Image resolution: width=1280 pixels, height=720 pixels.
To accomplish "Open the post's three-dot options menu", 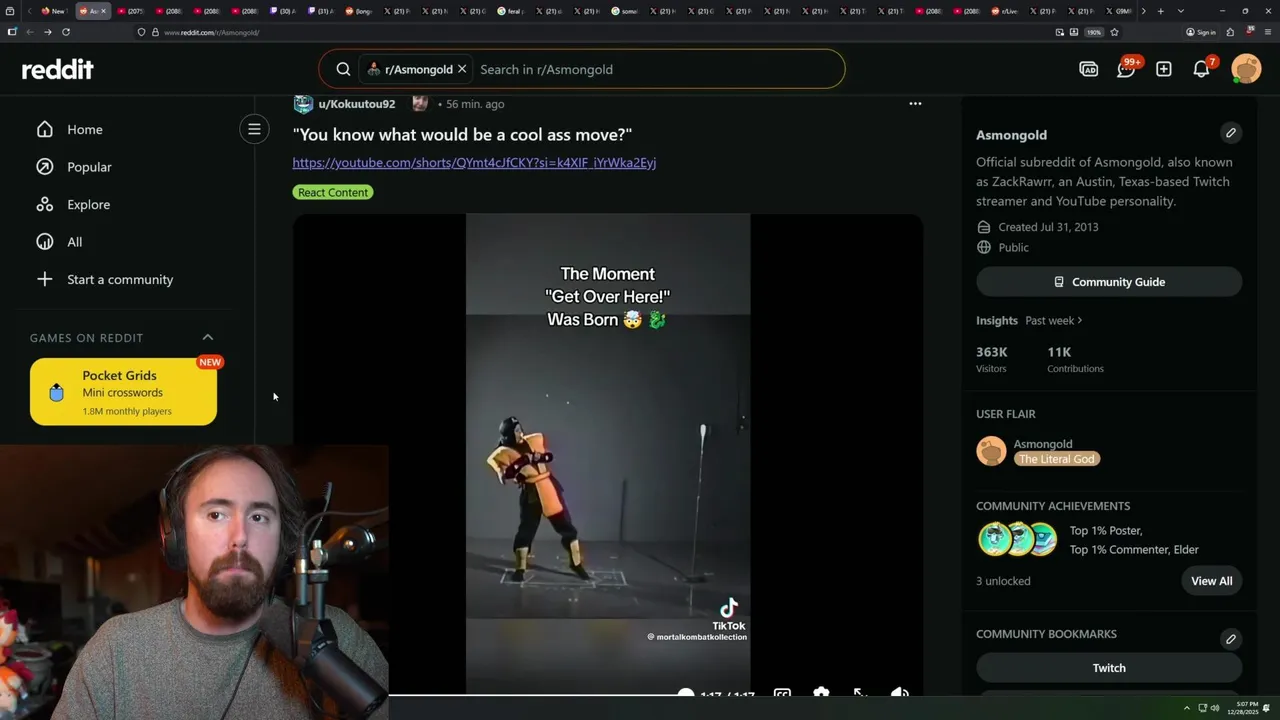I will (915, 103).
